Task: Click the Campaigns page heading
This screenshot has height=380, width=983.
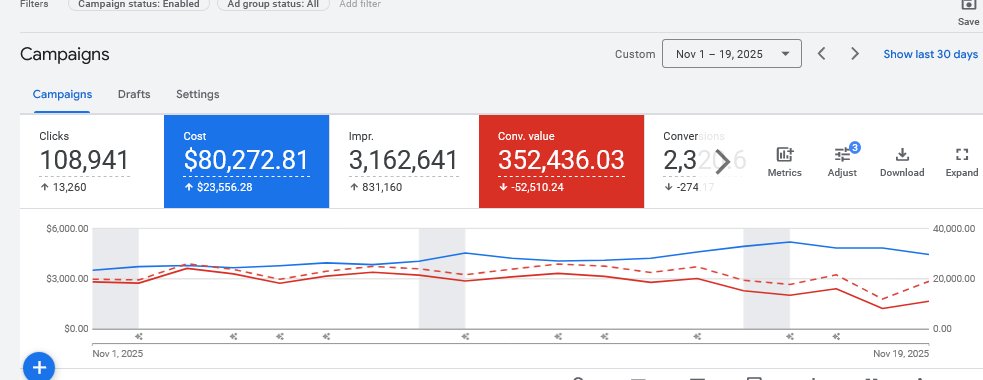Action: point(65,54)
